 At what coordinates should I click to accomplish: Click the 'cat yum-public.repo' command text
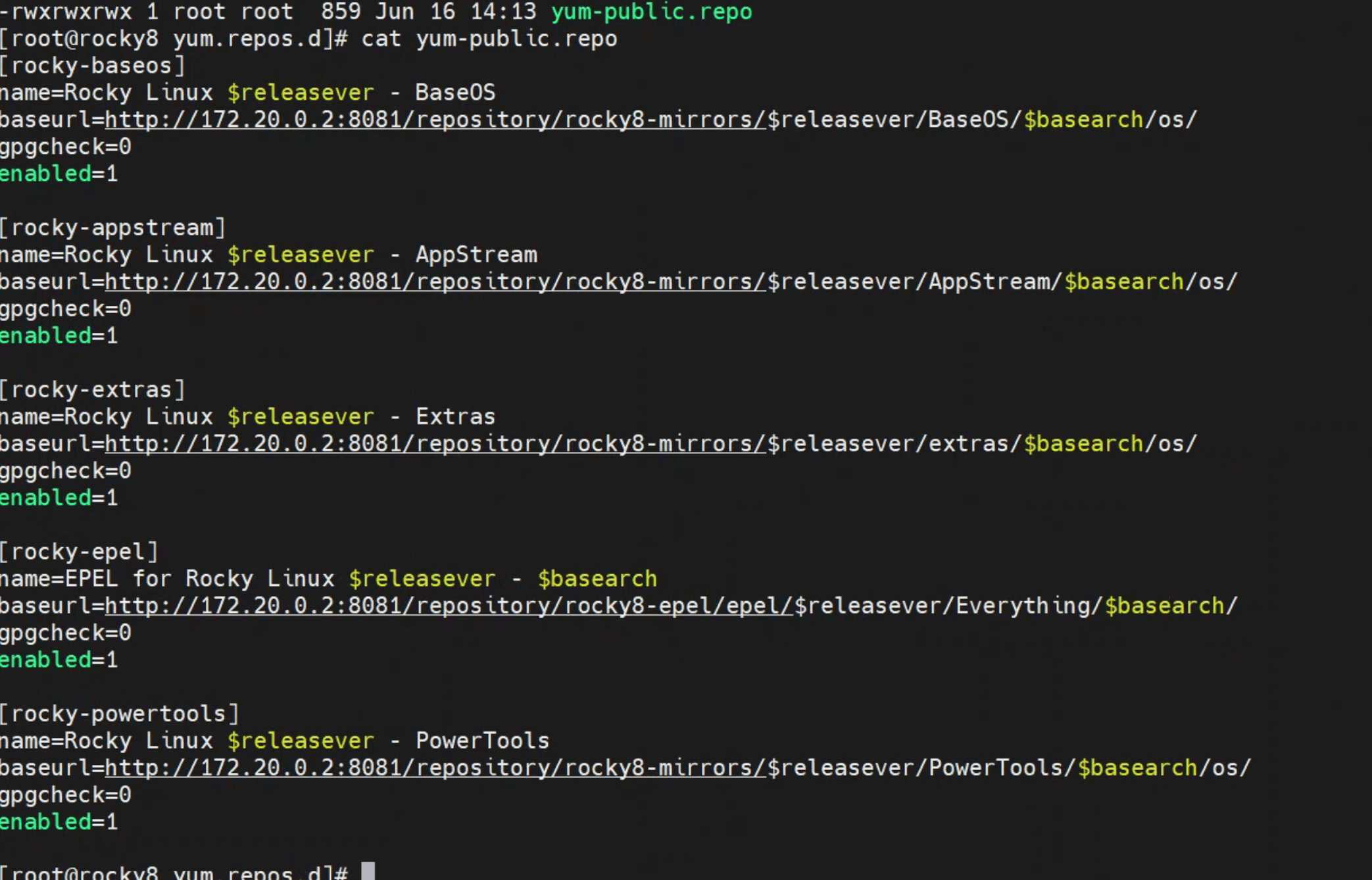point(489,39)
